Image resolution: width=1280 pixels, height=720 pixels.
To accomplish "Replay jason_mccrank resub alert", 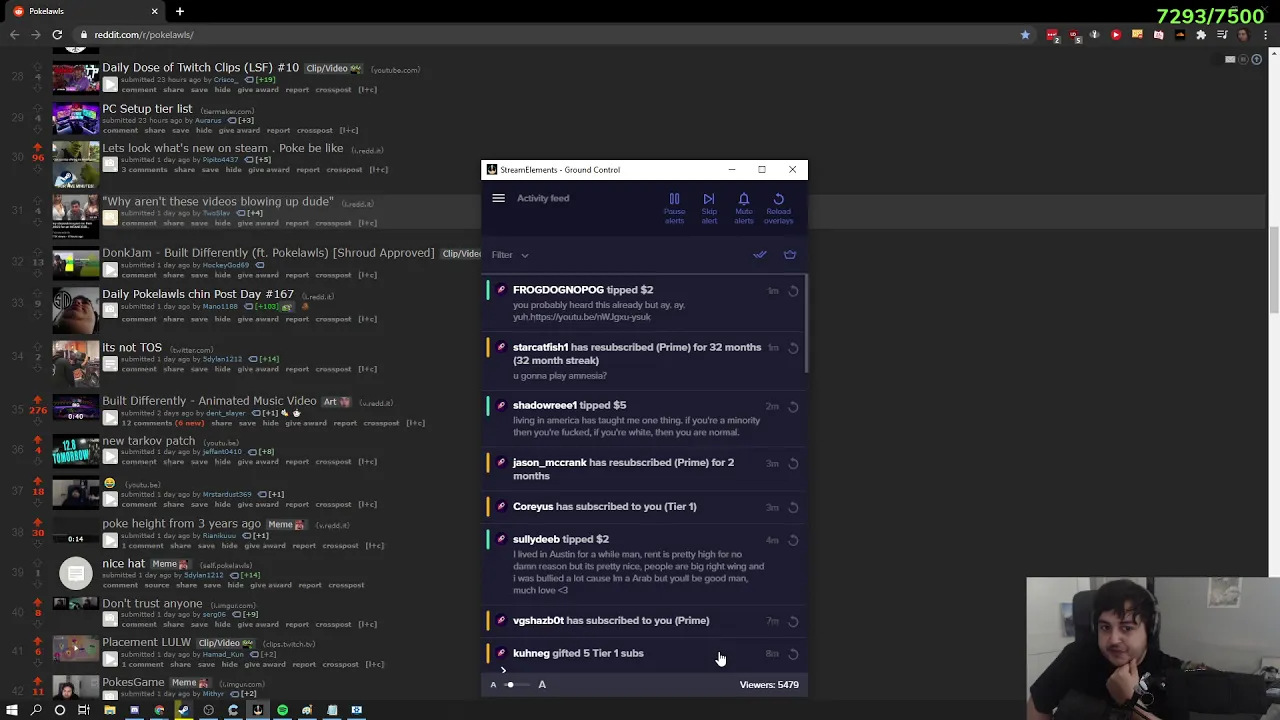I will click(x=793, y=464).
